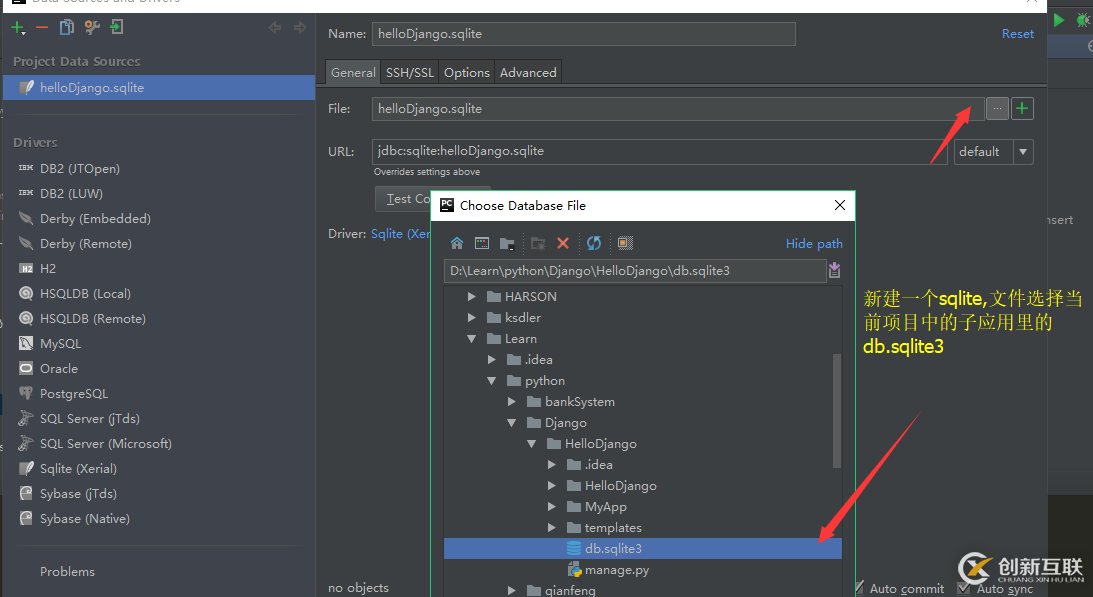
Task: Select helloDjango.sqlite in Project Data Sources
Action: (x=159, y=88)
